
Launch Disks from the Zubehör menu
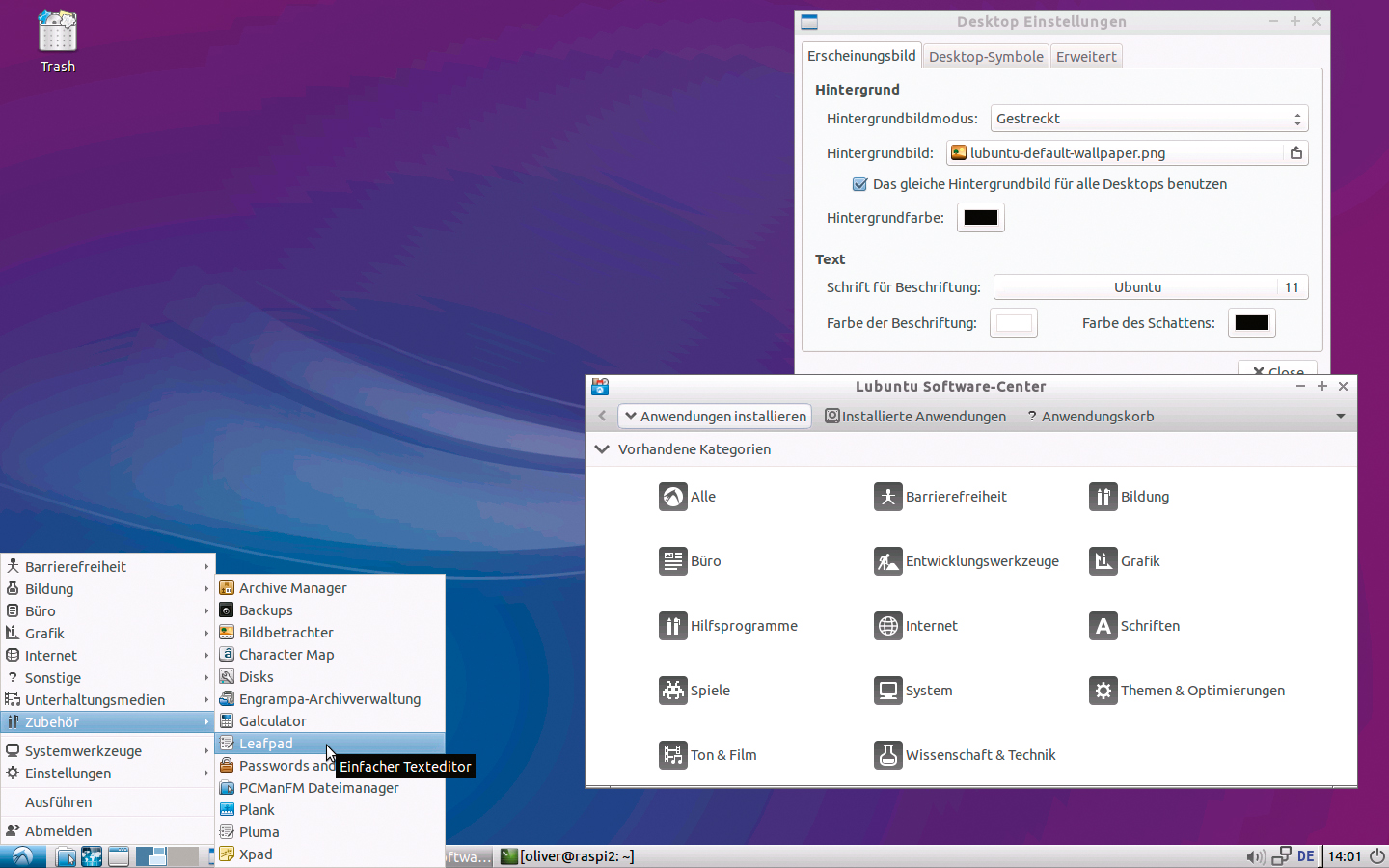pos(330,677)
